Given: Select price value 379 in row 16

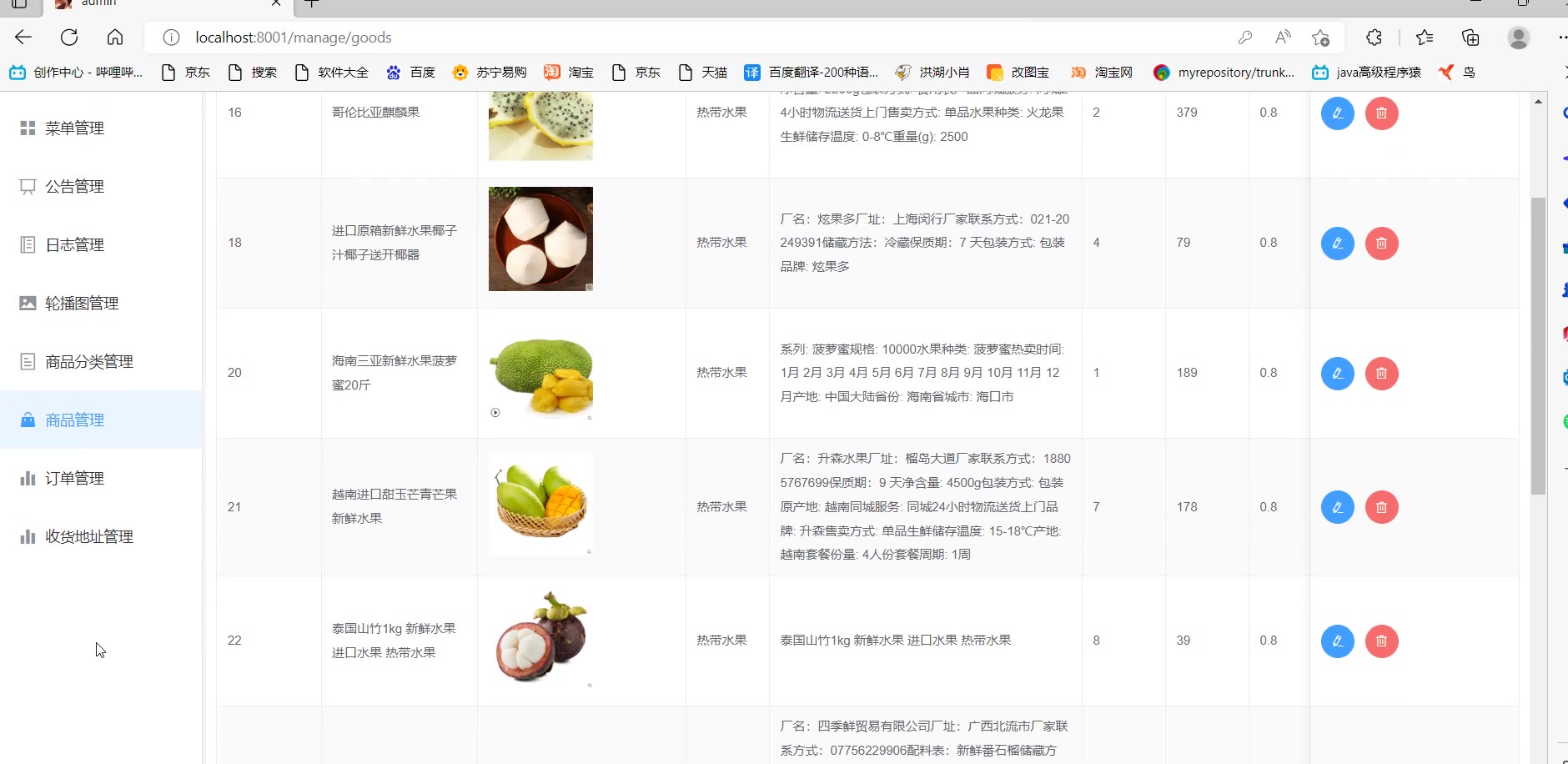Looking at the screenshot, I should (1187, 113).
